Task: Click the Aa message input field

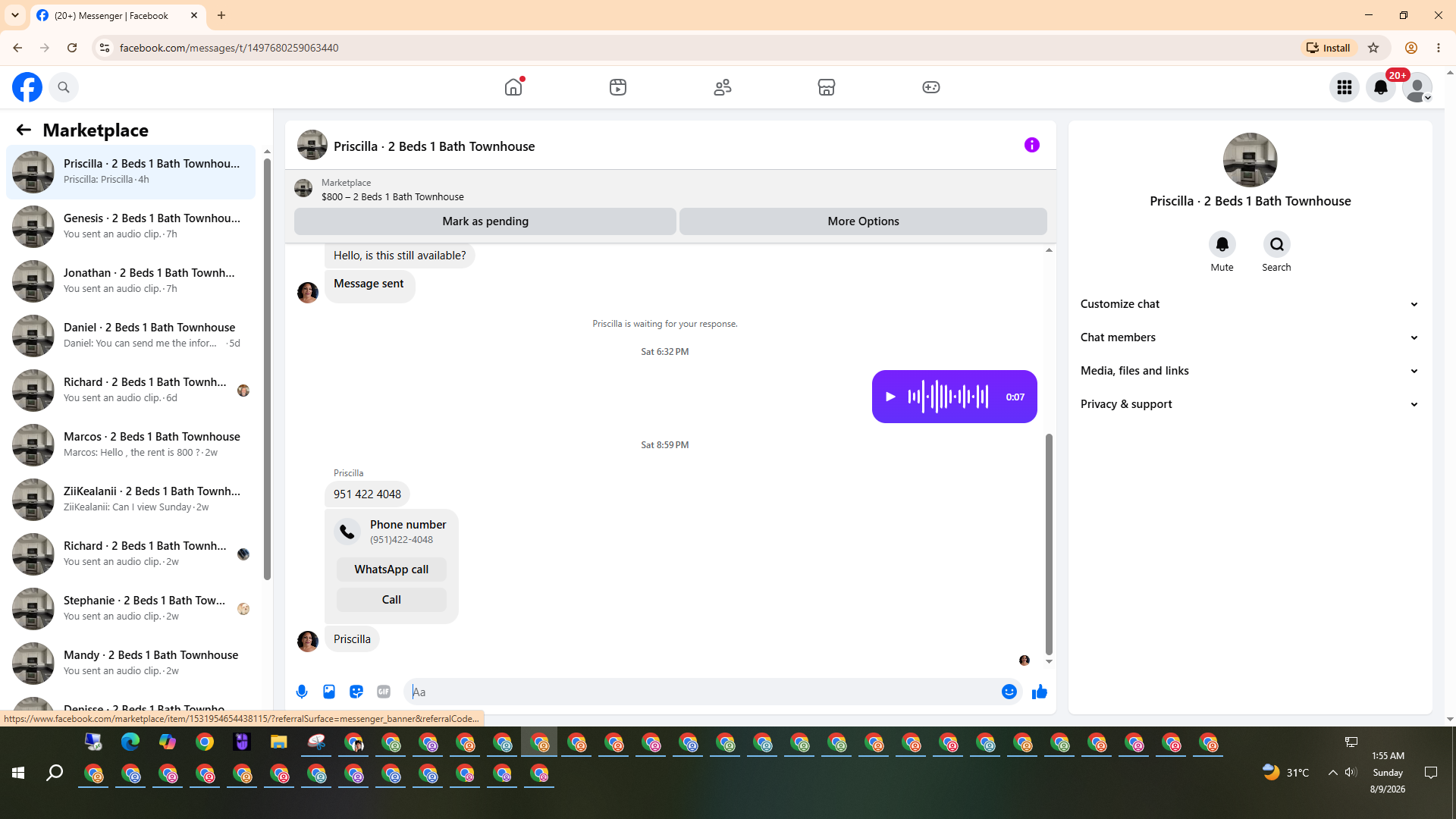Action: pos(704,692)
